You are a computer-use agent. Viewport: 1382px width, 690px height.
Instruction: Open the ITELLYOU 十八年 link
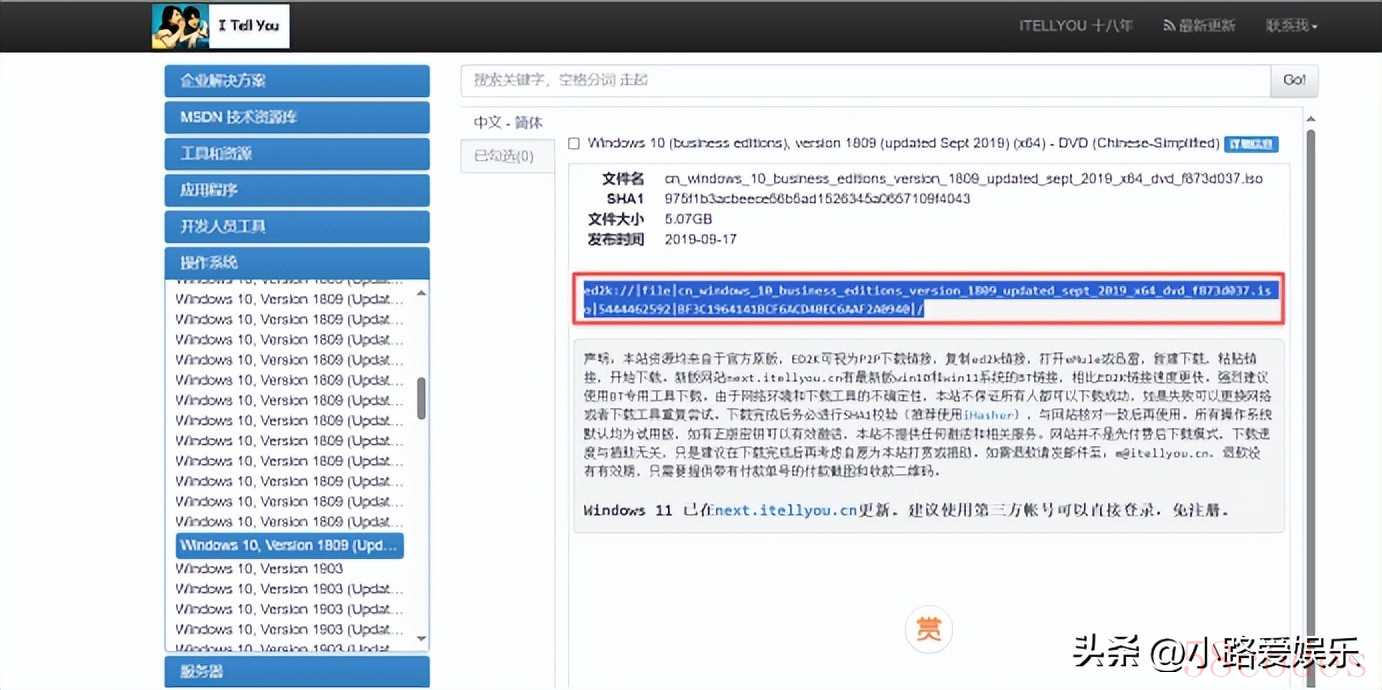pos(1075,26)
